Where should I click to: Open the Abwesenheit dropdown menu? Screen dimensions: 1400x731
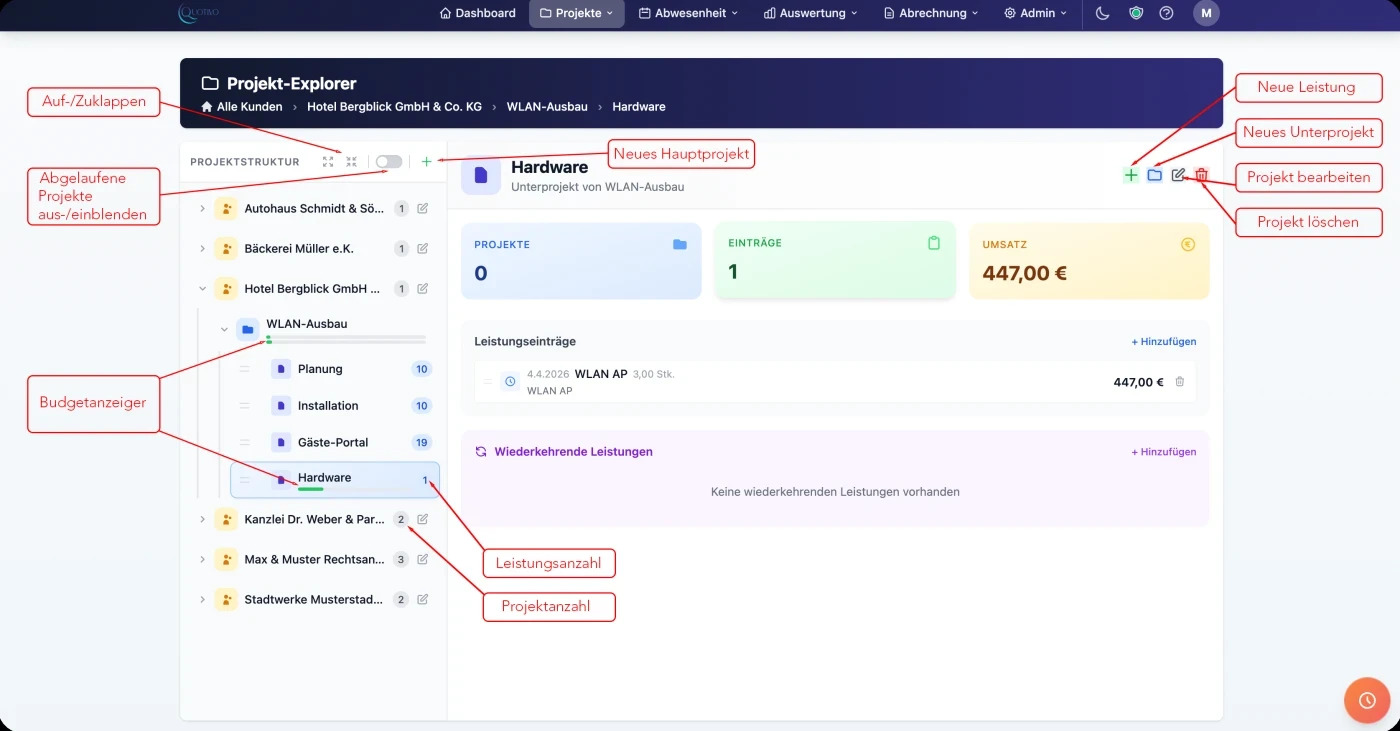coord(688,13)
